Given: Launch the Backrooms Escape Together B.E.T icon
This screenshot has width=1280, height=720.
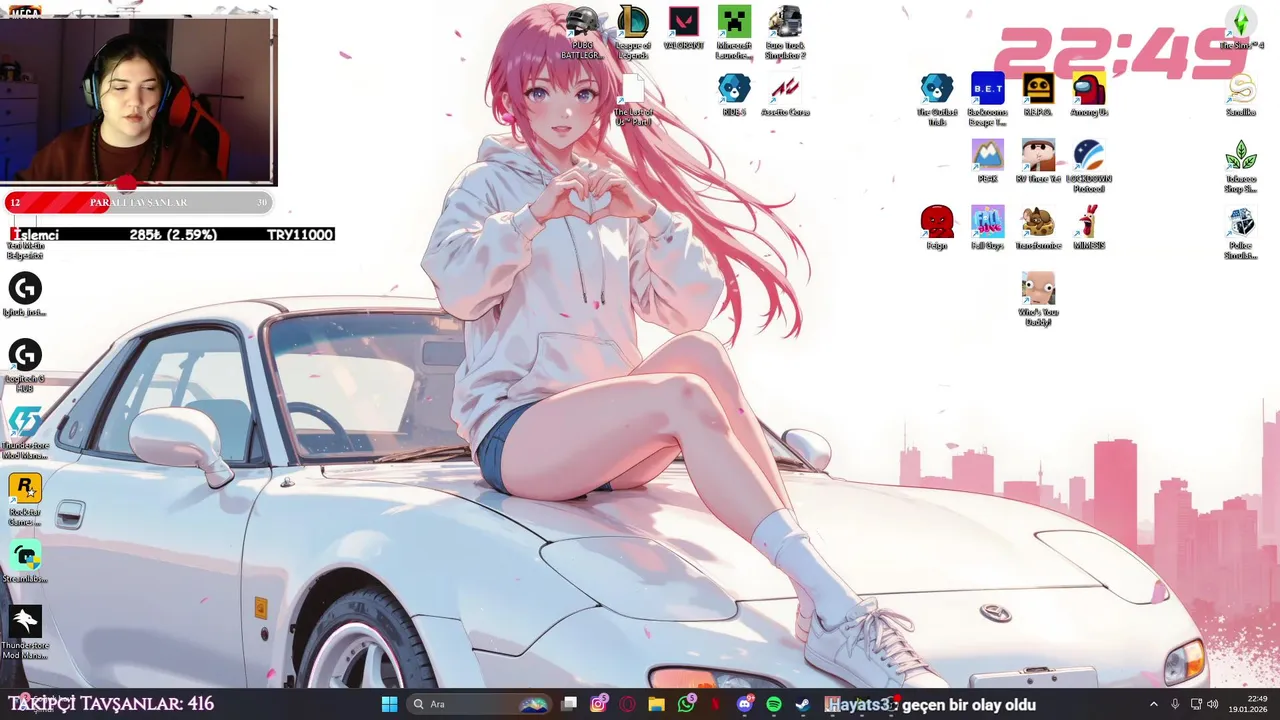Looking at the screenshot, I should pyautogui.click(x=988, y=99).
